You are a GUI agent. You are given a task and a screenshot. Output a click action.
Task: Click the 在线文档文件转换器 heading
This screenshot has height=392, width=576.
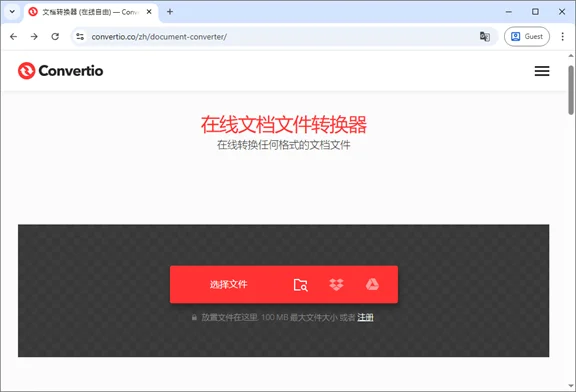point(284,124)
